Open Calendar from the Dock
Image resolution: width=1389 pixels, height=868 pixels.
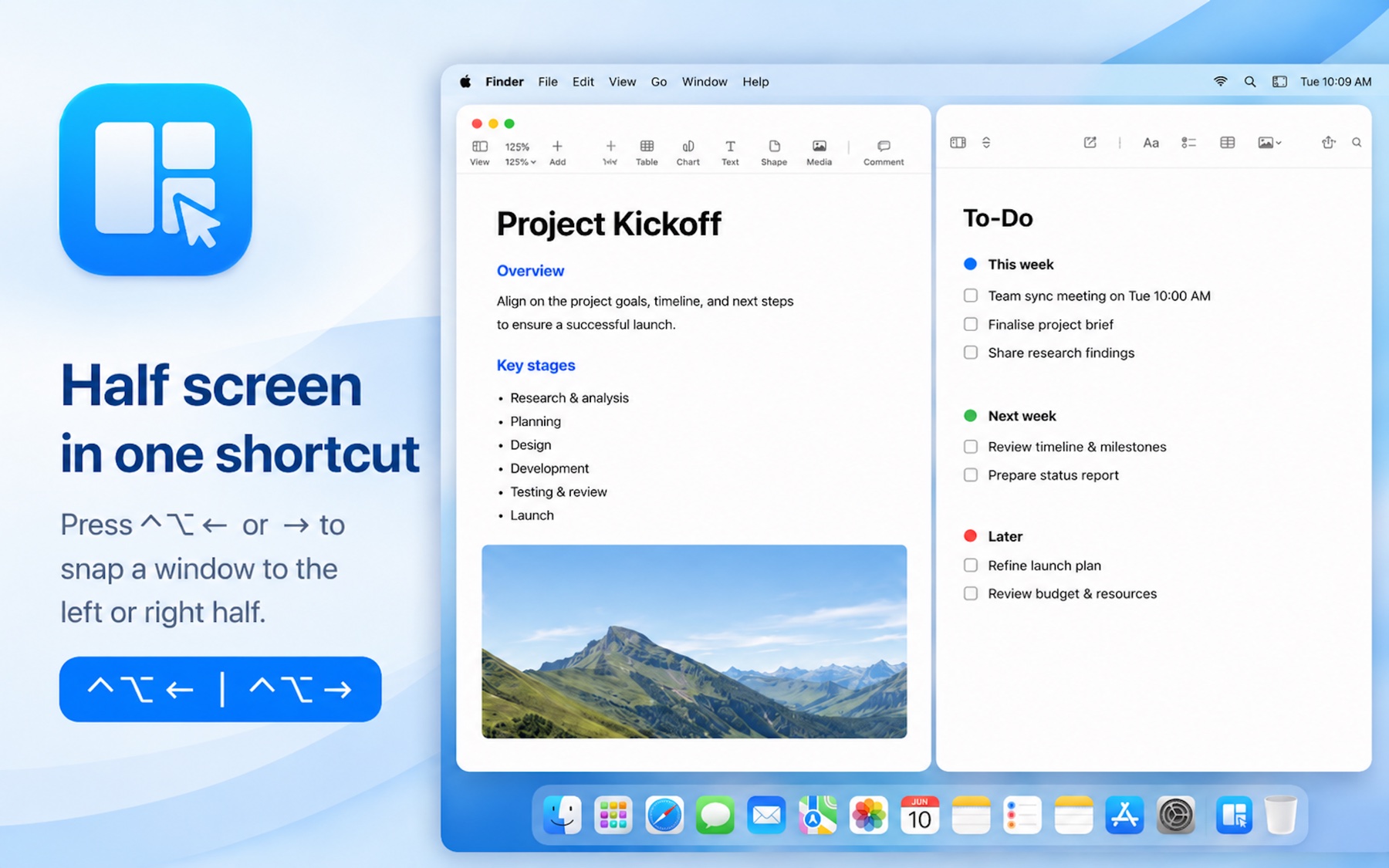920,815
